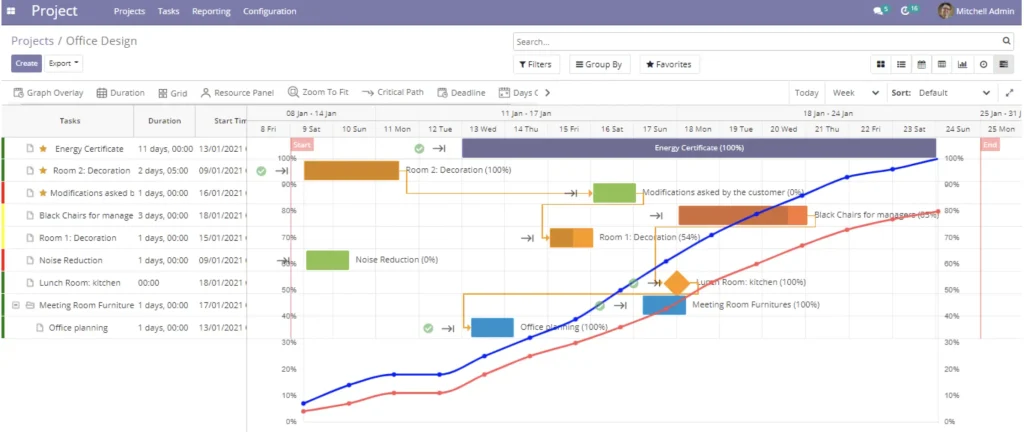The width and height of the screenshot is (1024, 432).
Task: Toggle star on Energy Certificate task
Action: click(43, 149)
